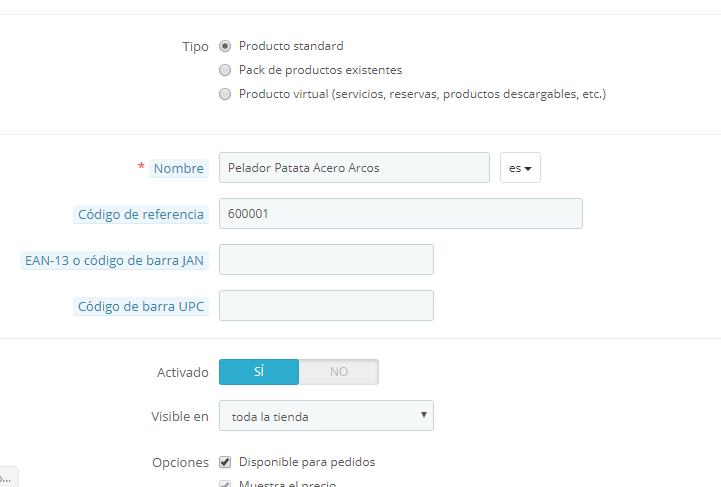
Task: Click the Activado label text
Action: [x=183, y=372]
